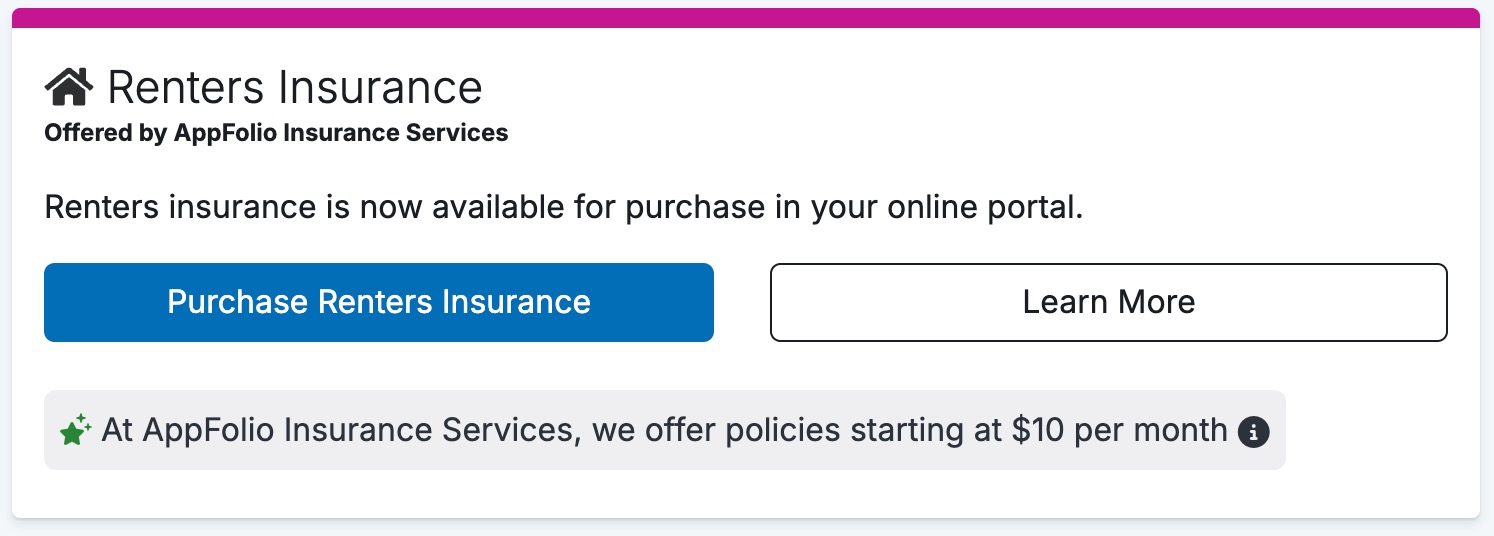Image resolution: width=1494 pixels, height=536 pixels.
Task: Click the word 'More' on the outlined button
Action: click(x=1156, y=302)
